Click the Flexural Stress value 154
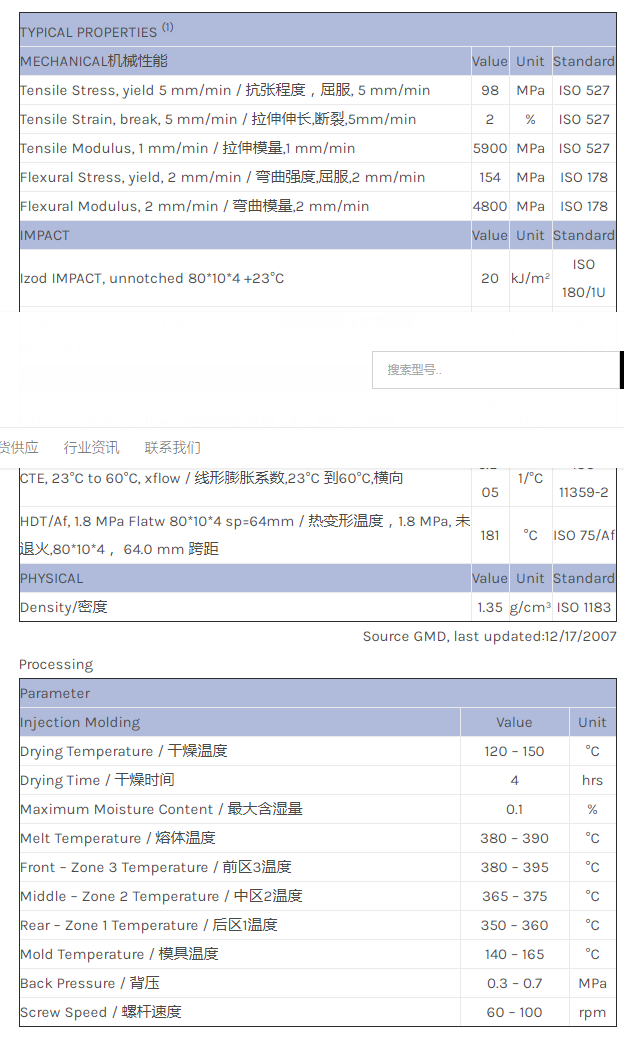The image size is (624, 1041). (489, 177)
